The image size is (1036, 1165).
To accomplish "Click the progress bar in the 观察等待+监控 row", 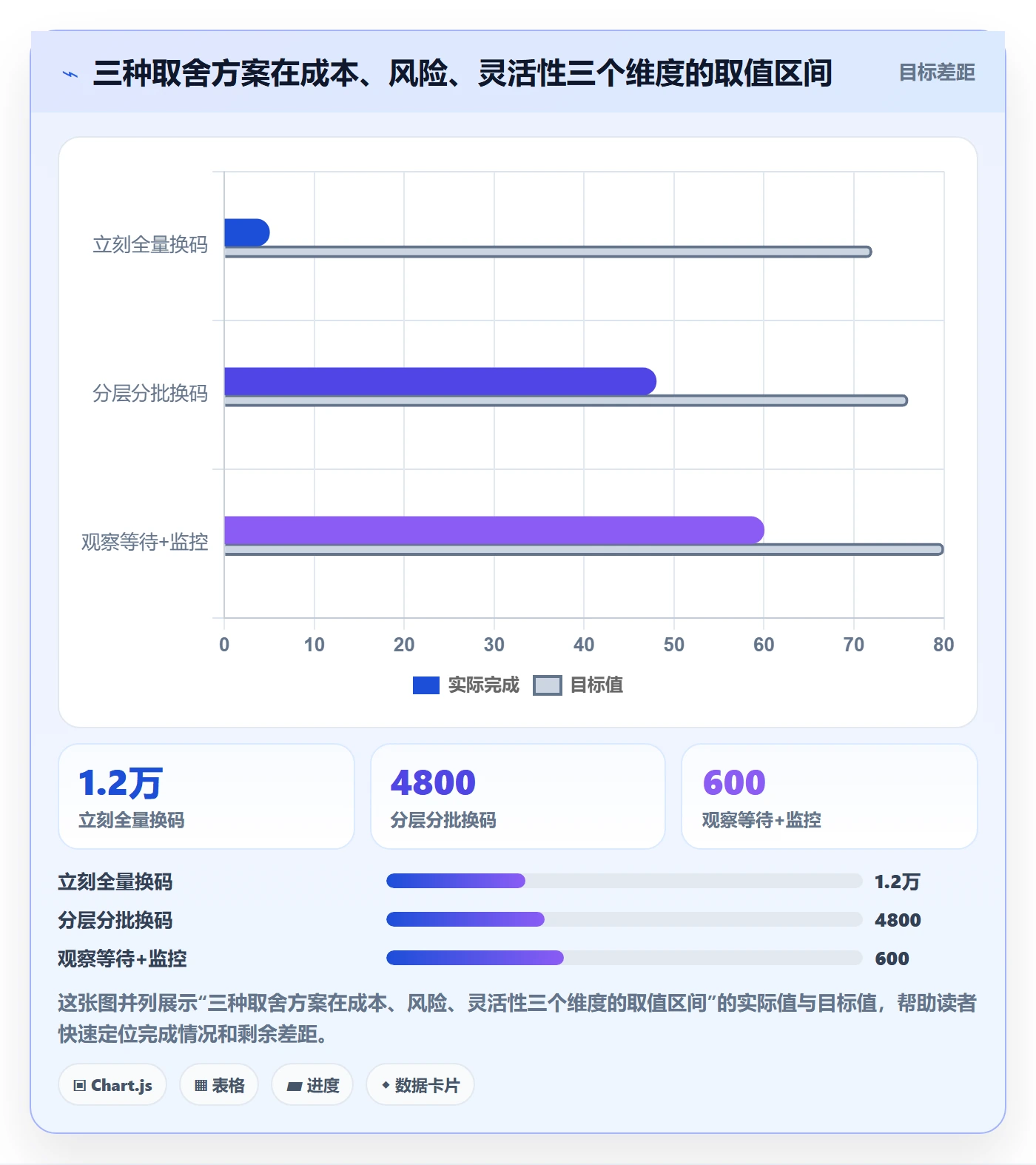I will (625, 958).
